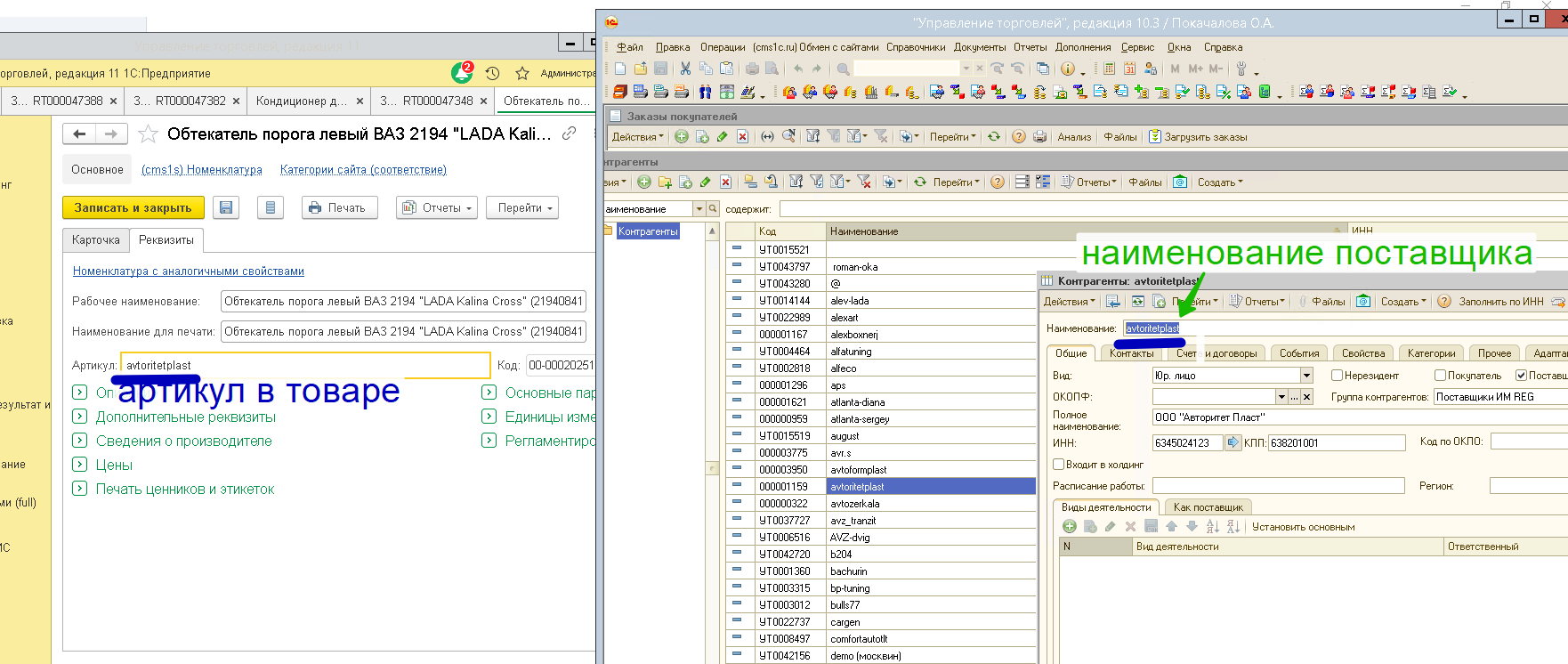The width and height of the screenshot is (1568, 664).
Task: Open the Справочники menu
Action: click(916, 47)
